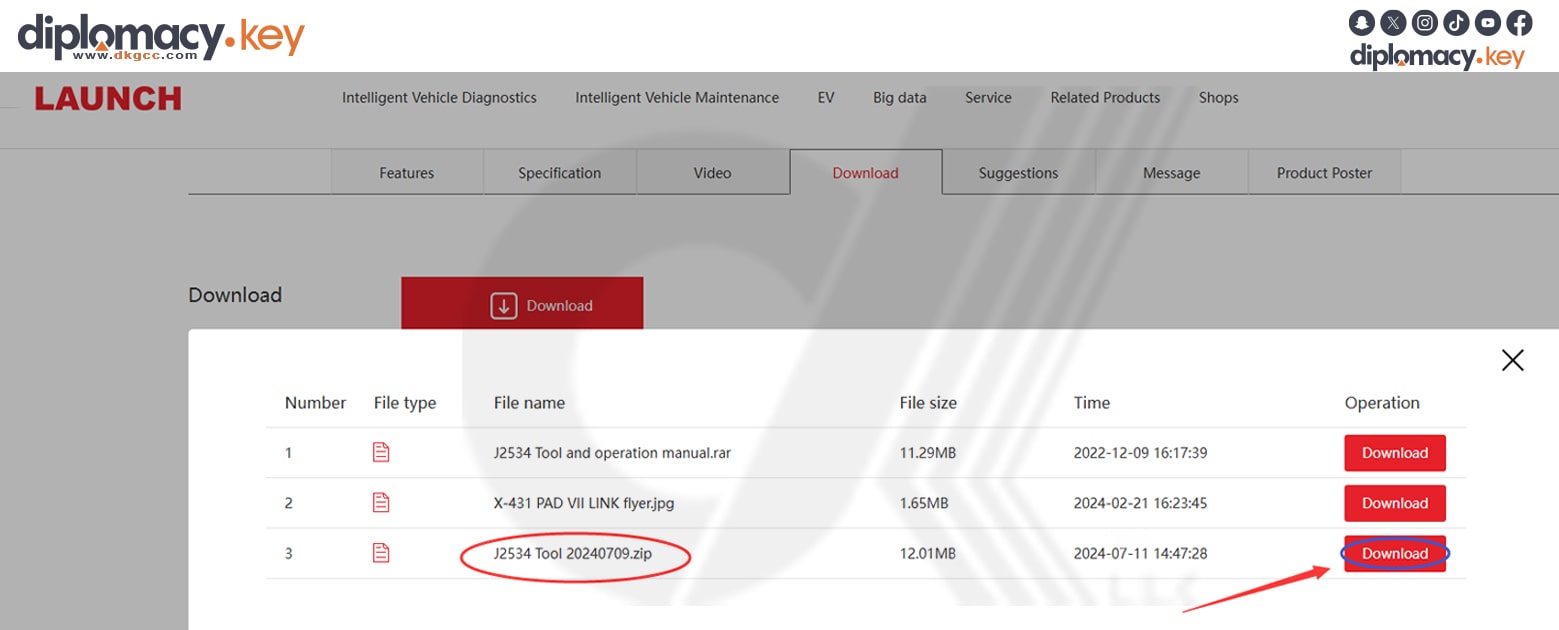1559x630 pixels.
Task: Download the J2534 Tool 20240709.zip file
Action: point(1394,553)
